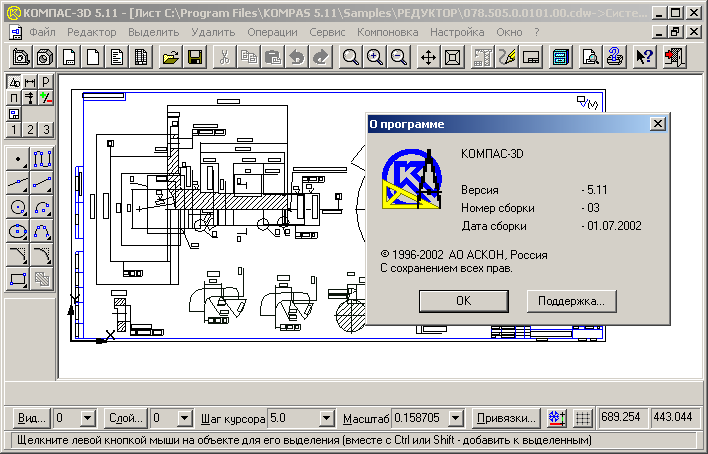Create a new drawing sheet with title block
Viewport: 708px width, 454px height.
pos(69,57)
